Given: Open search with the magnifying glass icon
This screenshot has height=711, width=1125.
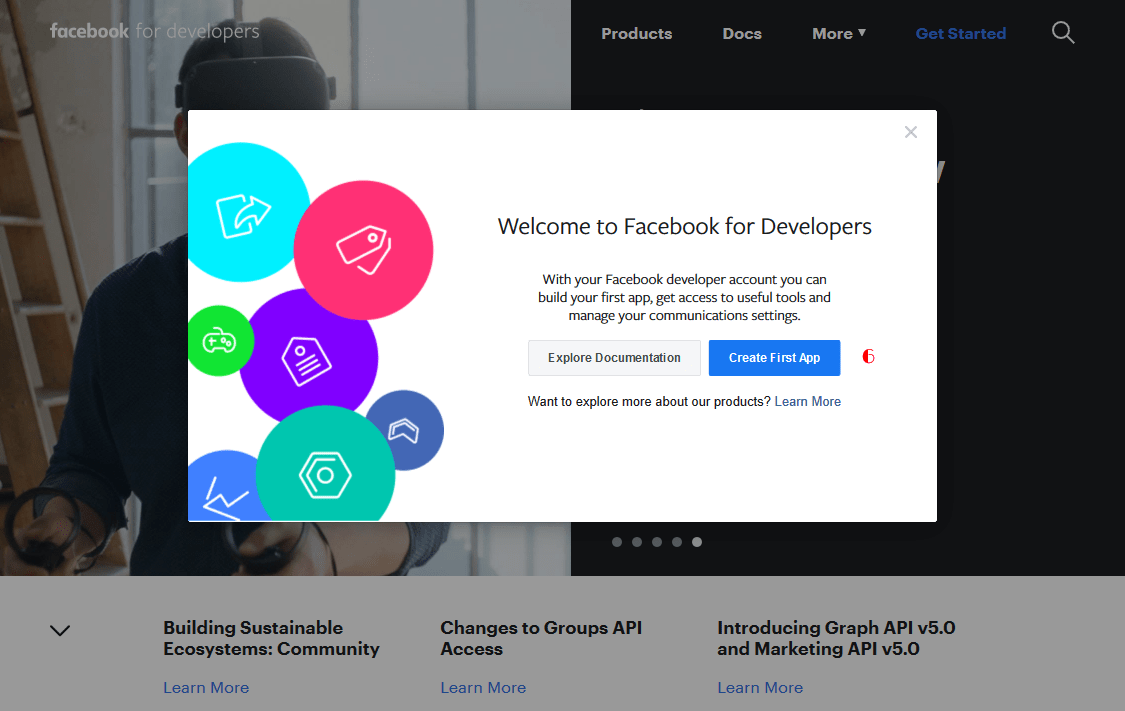Looking at the screenshot, I should (x=1063, y=32).
